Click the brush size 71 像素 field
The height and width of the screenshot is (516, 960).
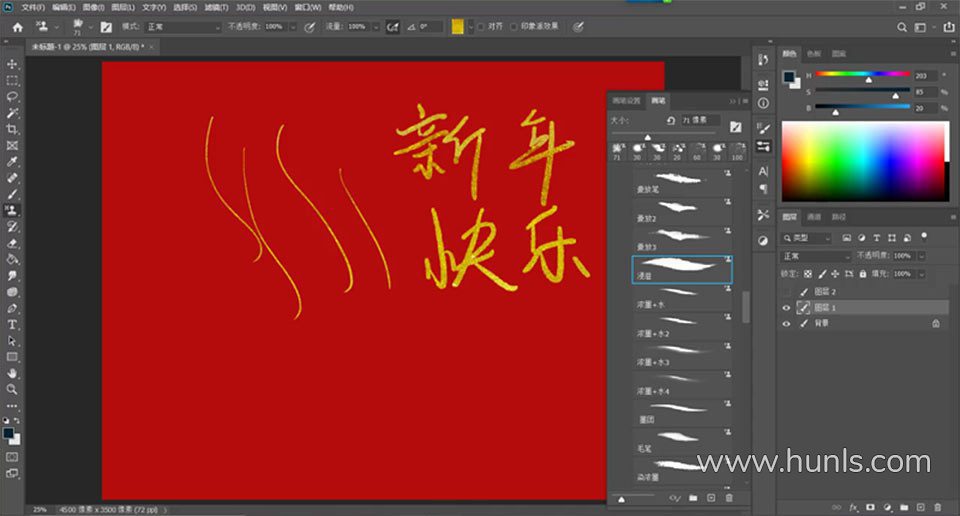click(700, 120)
